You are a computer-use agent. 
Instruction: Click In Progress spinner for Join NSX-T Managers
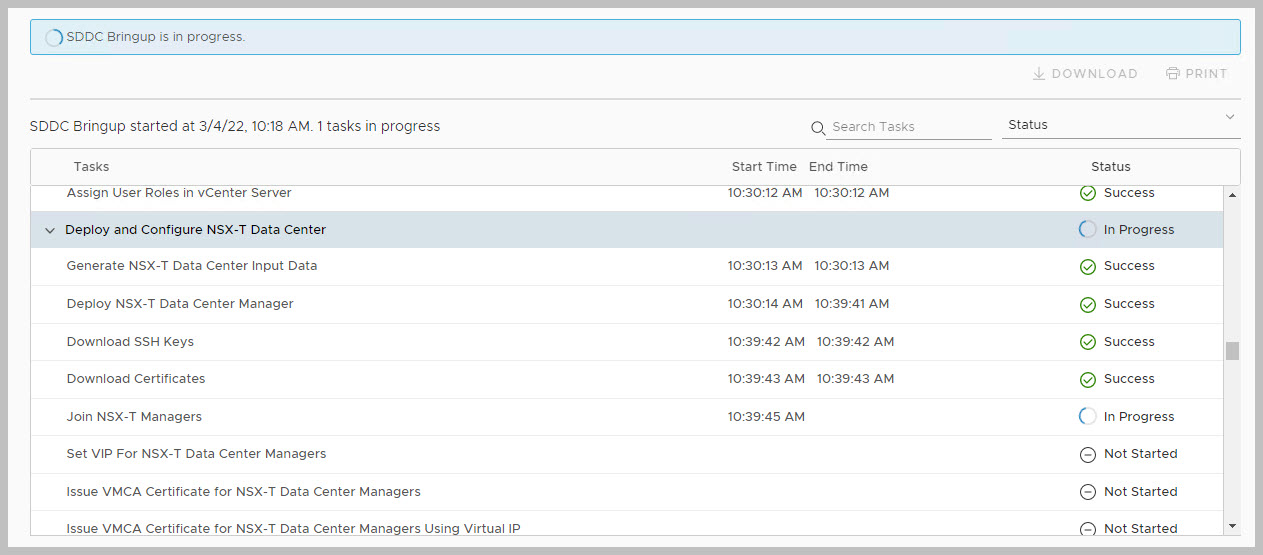[x=1088, y=417]
